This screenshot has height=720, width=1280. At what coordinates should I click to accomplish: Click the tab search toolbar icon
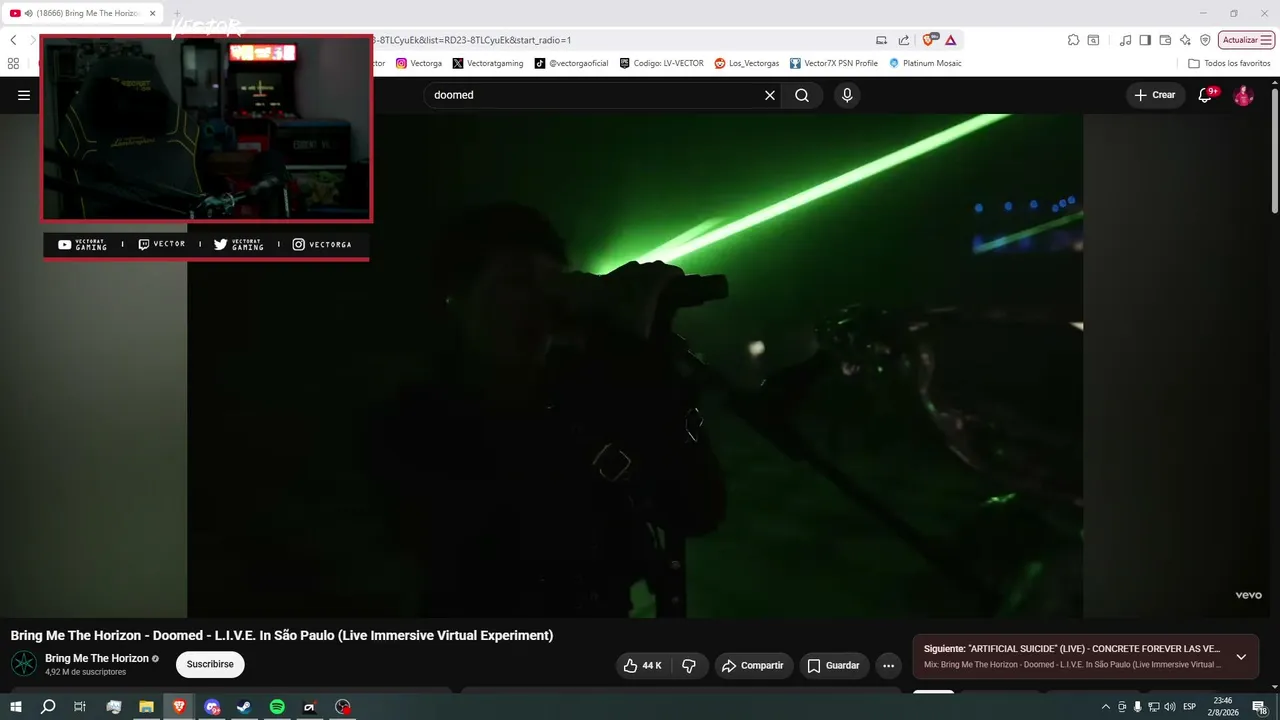[1093, 40]
